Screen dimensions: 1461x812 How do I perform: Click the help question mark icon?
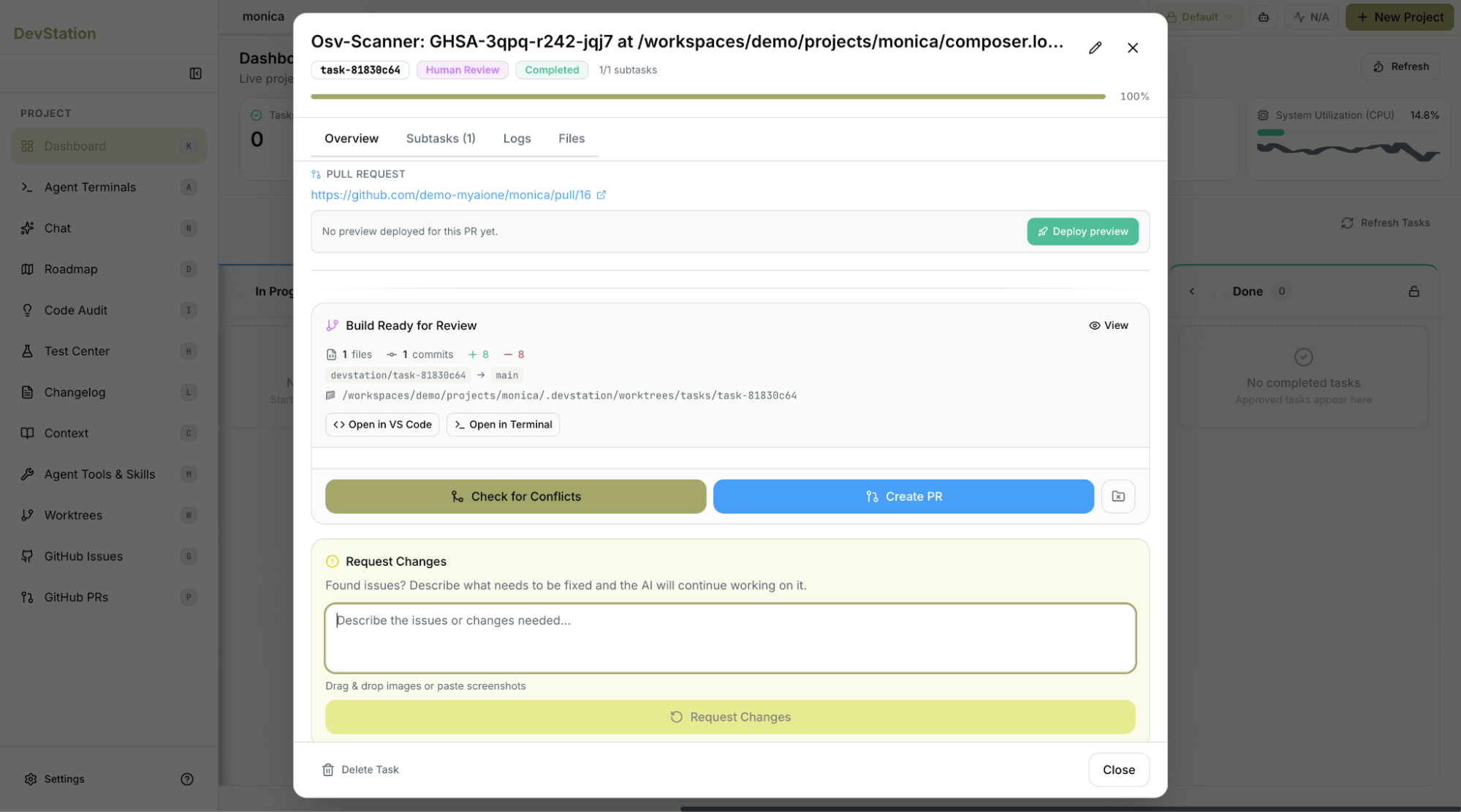187,779
